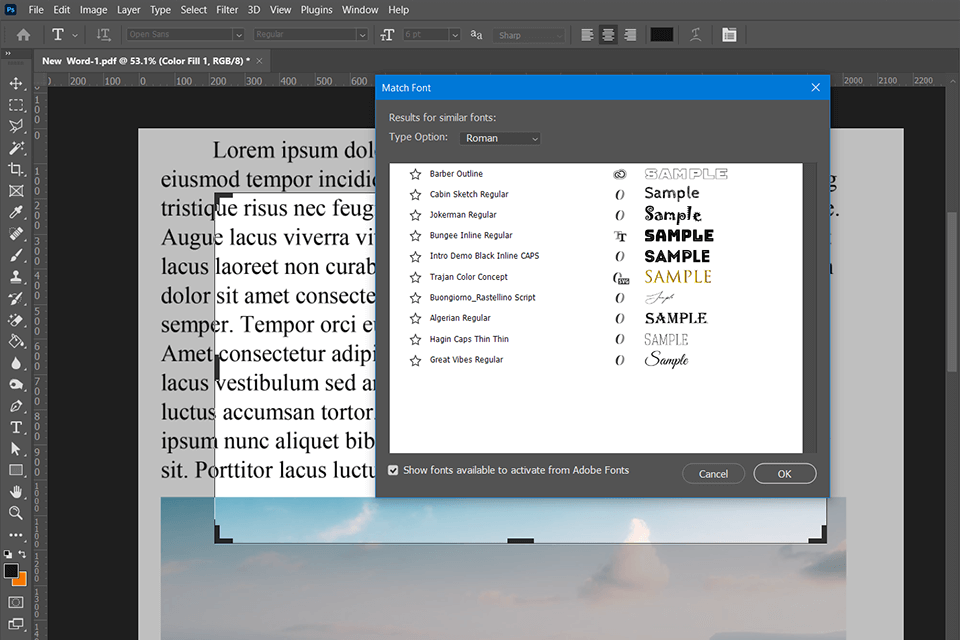Screen dimensions: 960x640
Task: Select the Brush tool
Action: point(16,255)
